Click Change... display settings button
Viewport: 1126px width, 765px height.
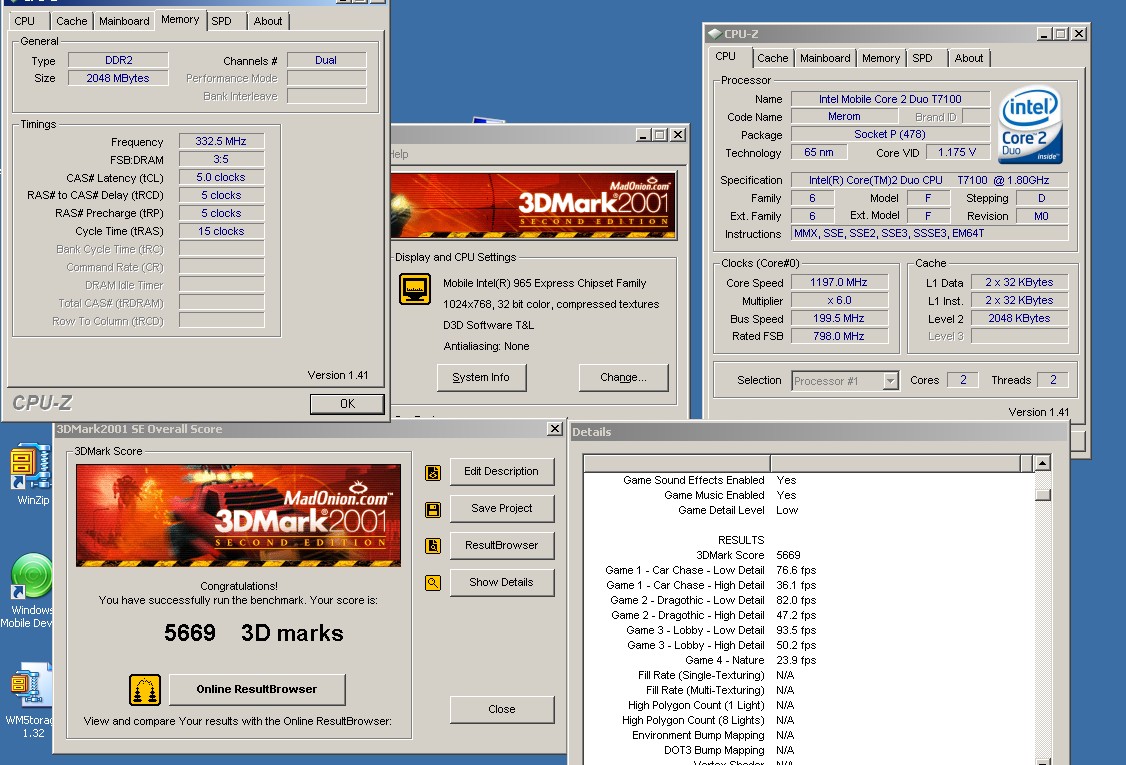(x=623, y=377)
